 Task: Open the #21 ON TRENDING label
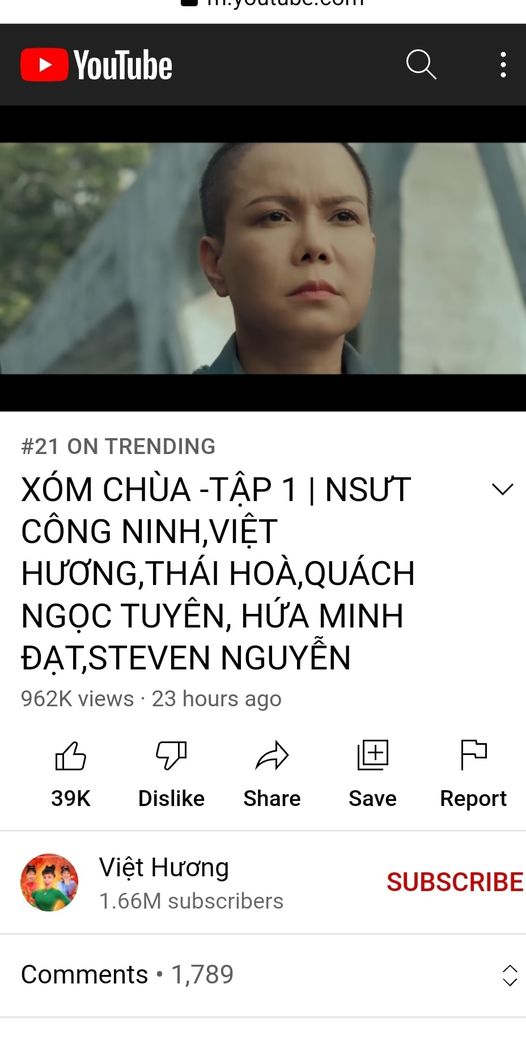(x=118, y=447)
